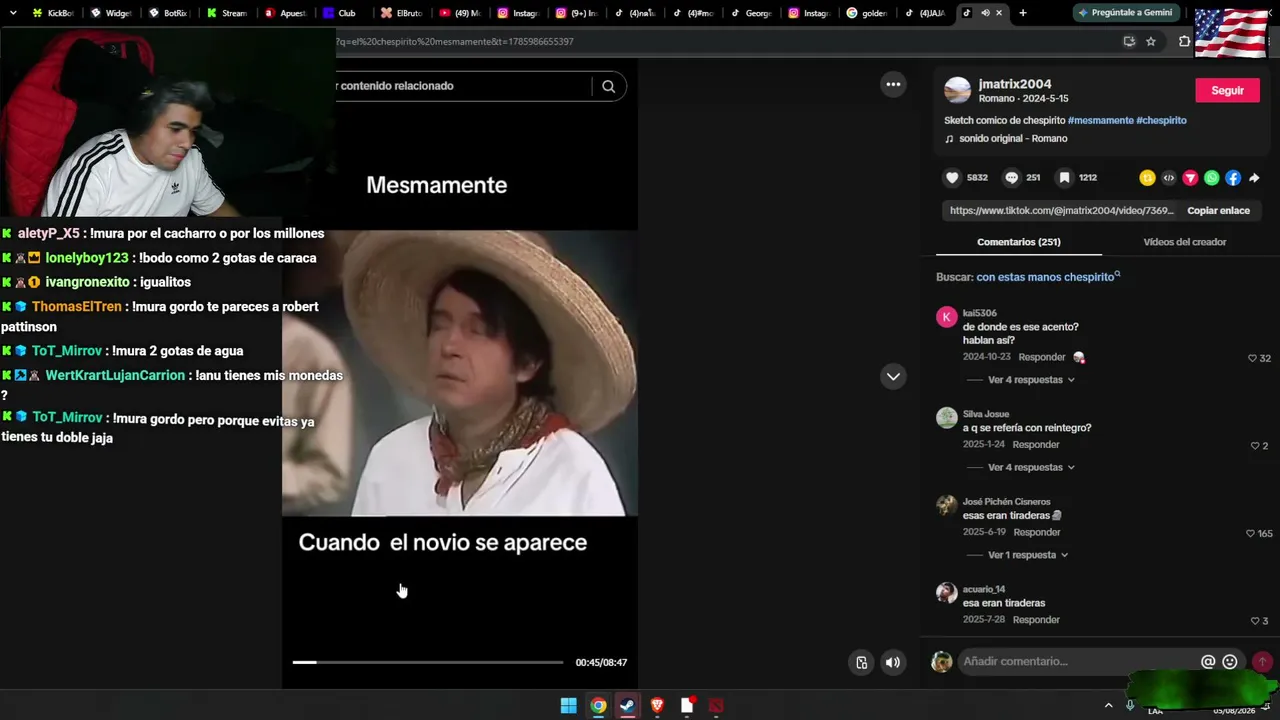Like José Pichén Cisneros's comment
This screenshot has height=720, width=1280.
1250,534
